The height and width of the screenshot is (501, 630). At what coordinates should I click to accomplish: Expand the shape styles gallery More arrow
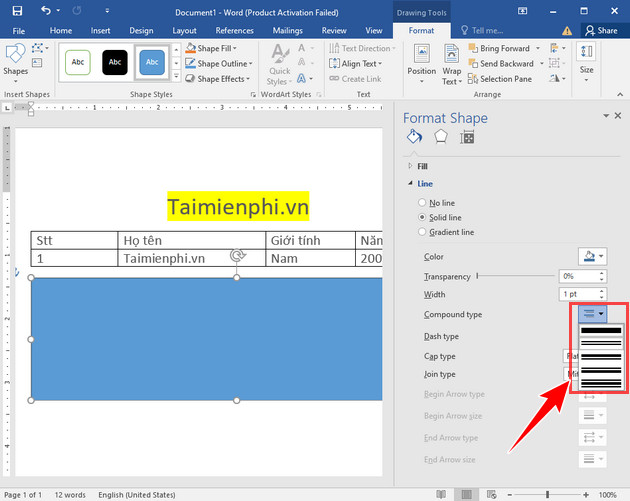(176, 76)
